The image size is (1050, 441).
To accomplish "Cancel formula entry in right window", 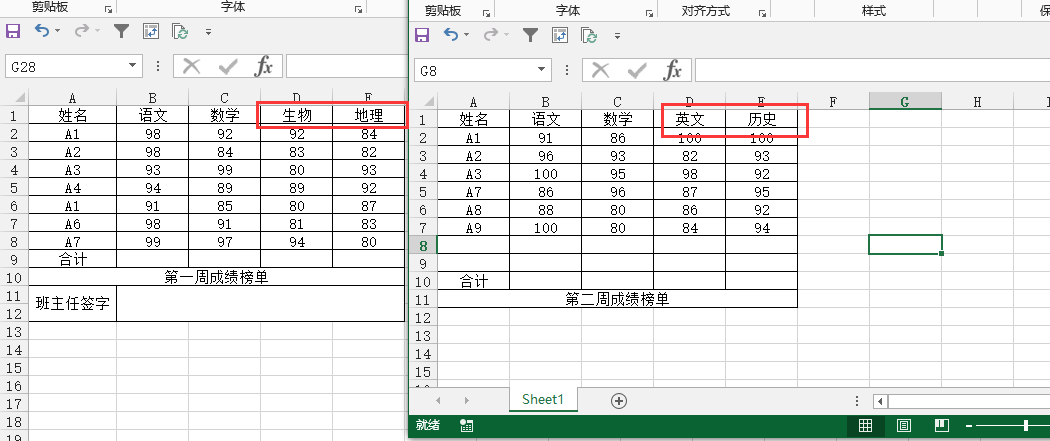I will click(601, 70).
